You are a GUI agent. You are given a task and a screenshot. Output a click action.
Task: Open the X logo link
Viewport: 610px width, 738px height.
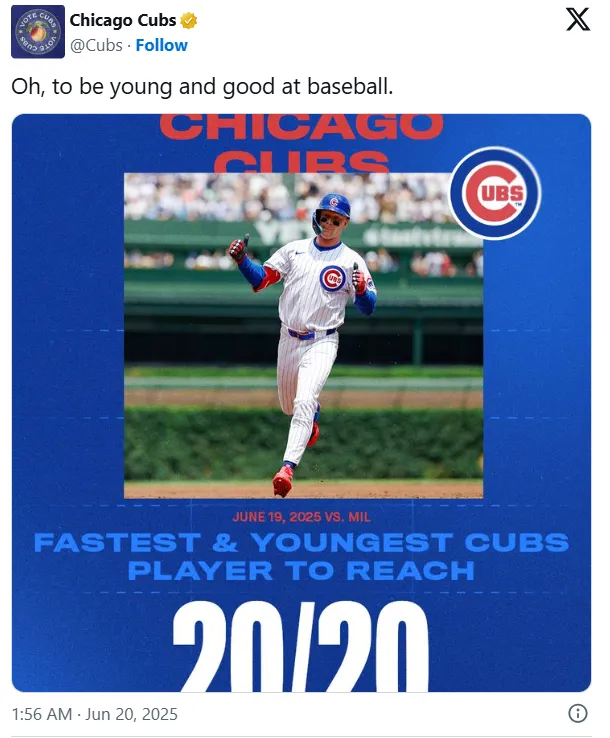pyautogui.click(x=578, y=19)
